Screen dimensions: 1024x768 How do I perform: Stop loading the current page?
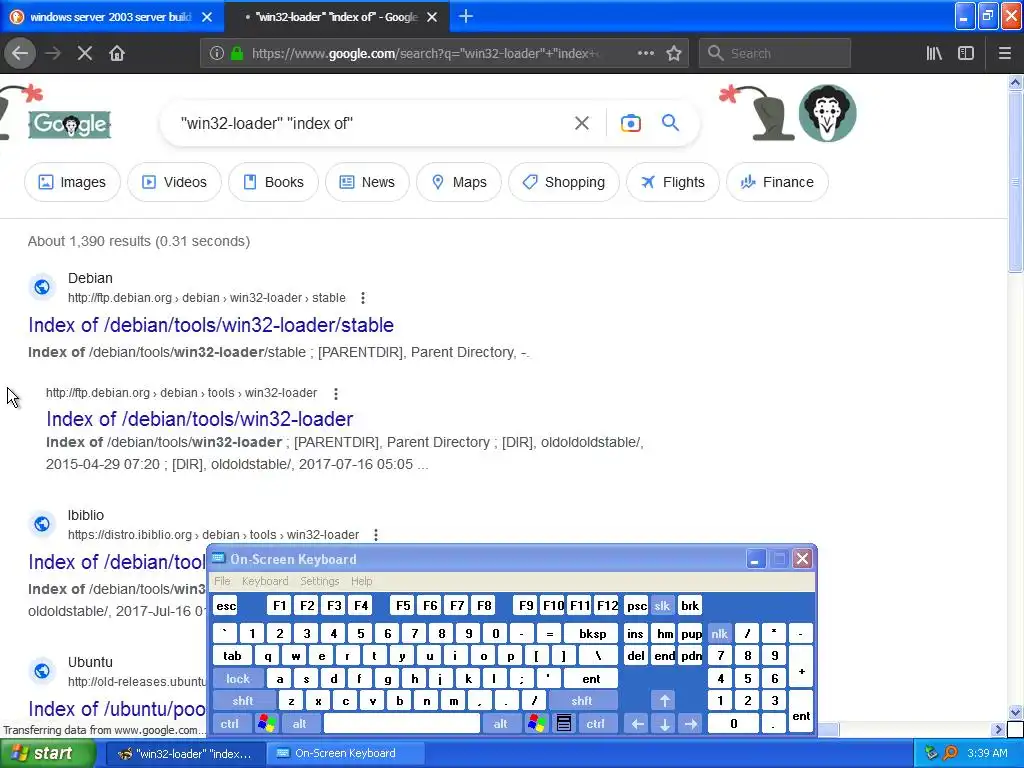(85, 53)
